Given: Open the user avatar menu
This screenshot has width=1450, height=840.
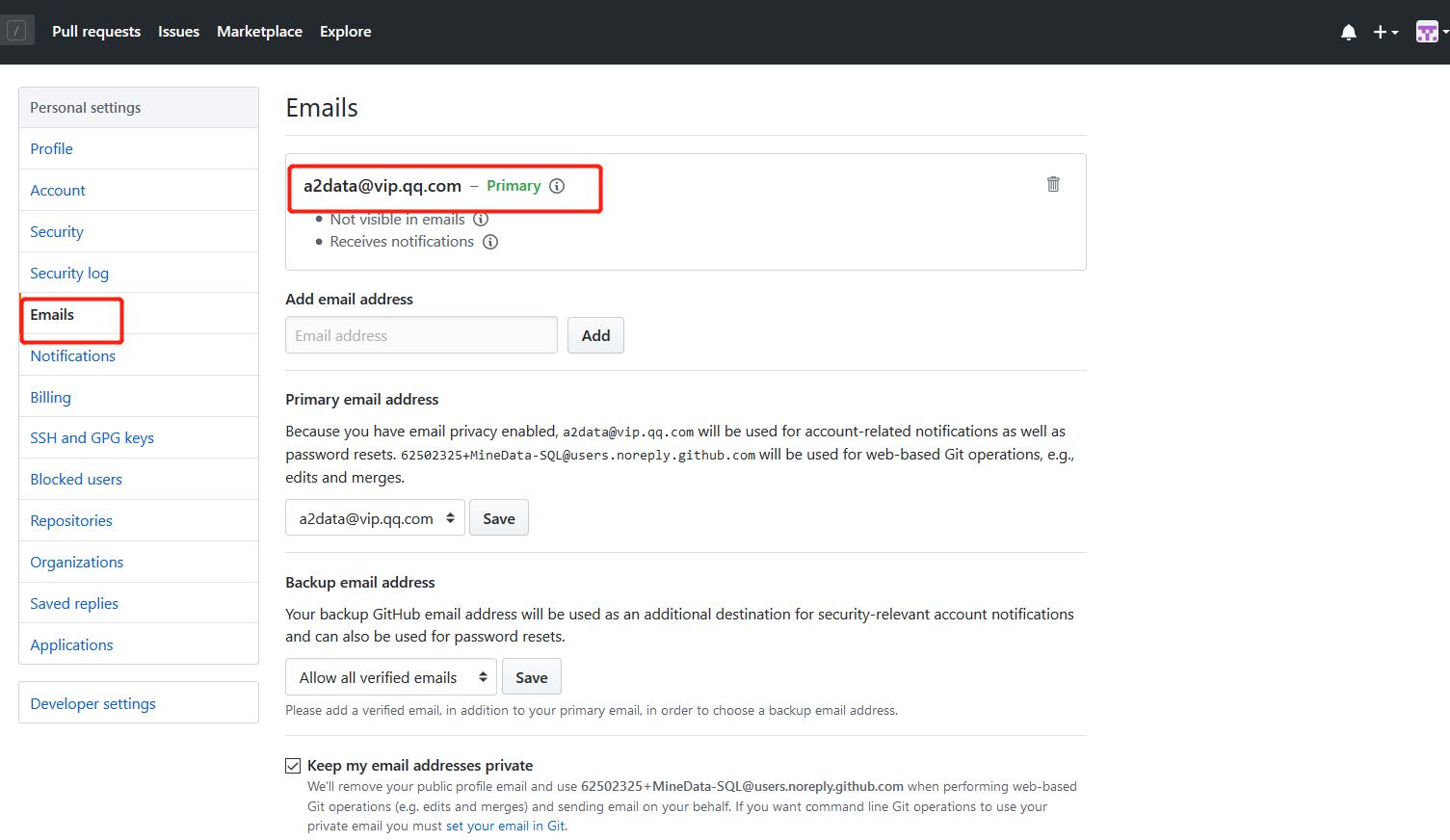Looking at the screenshot, I should 1431,32.
